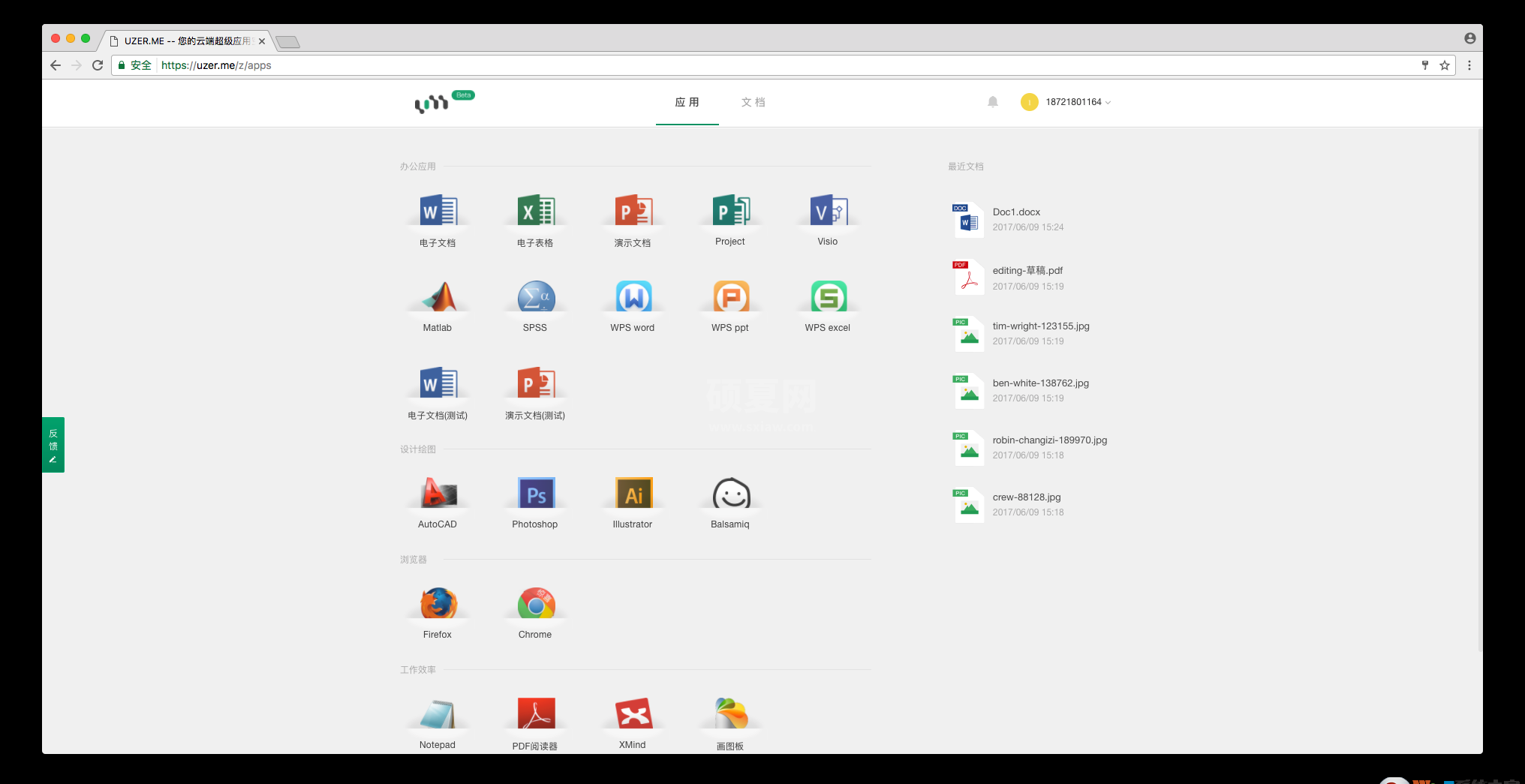Switch to the 应用 tab
Viewport: 1525px width, 784px height.
point(687,102)
